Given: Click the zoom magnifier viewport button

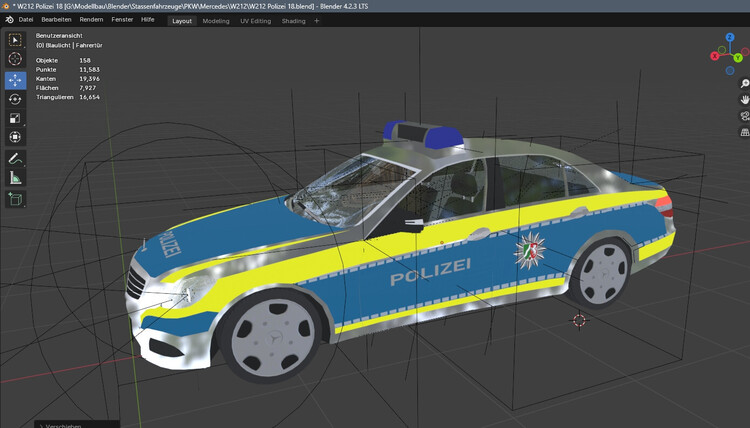Looking at the screenshot, I should 744,84.
